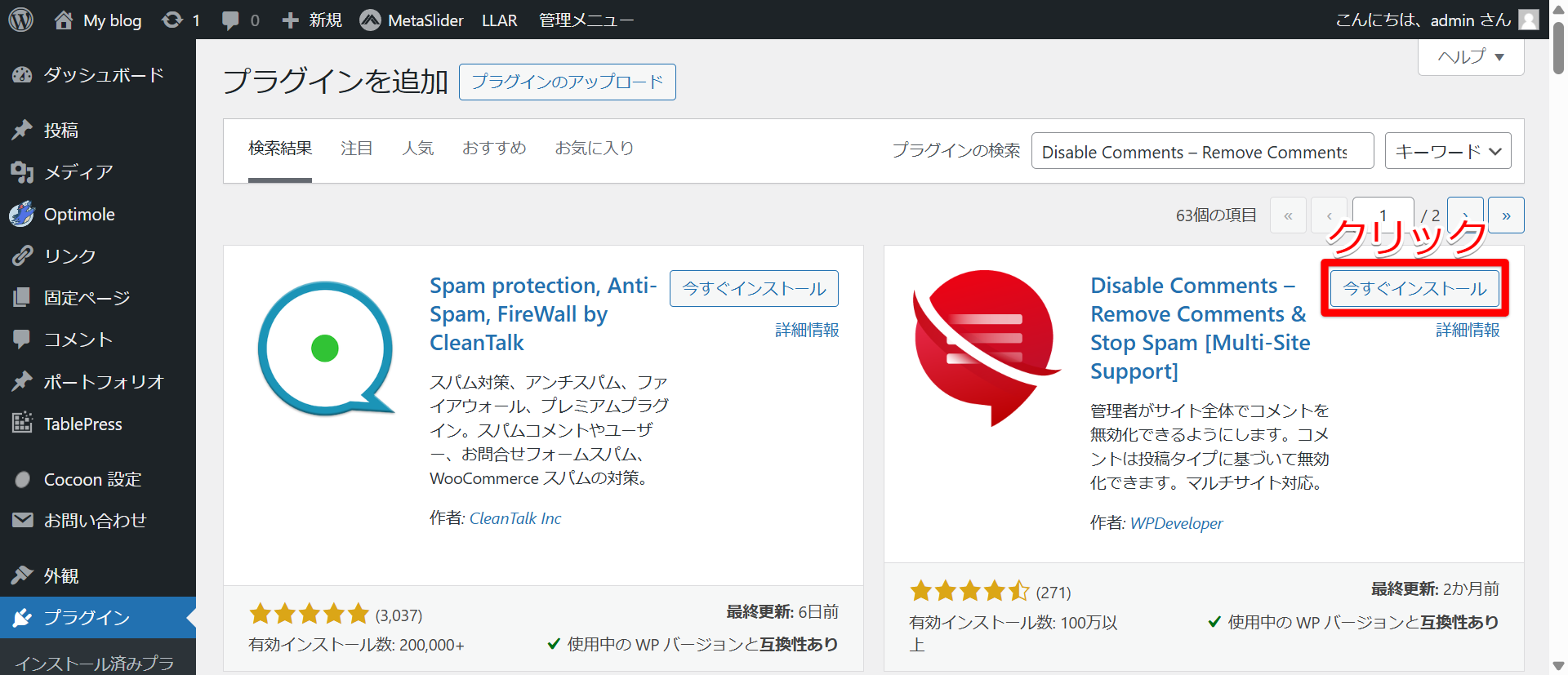Click the ダッシュボード gauge icon
1568x675 pixels.
coord(22,75)
